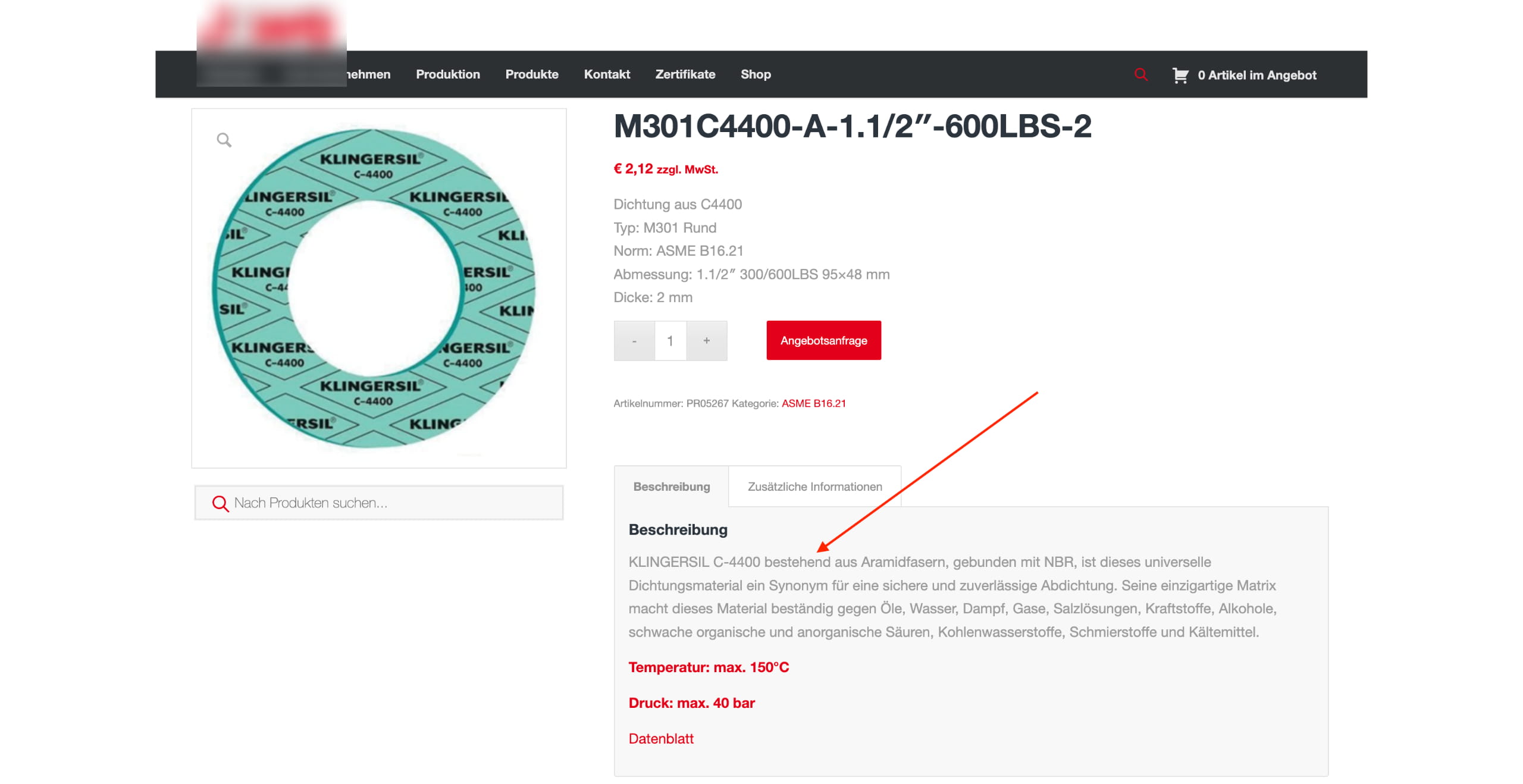Open the Shop menu item
Viewport: 1523px width, 784px height.
pyautogui.click(x=756, y=74)
